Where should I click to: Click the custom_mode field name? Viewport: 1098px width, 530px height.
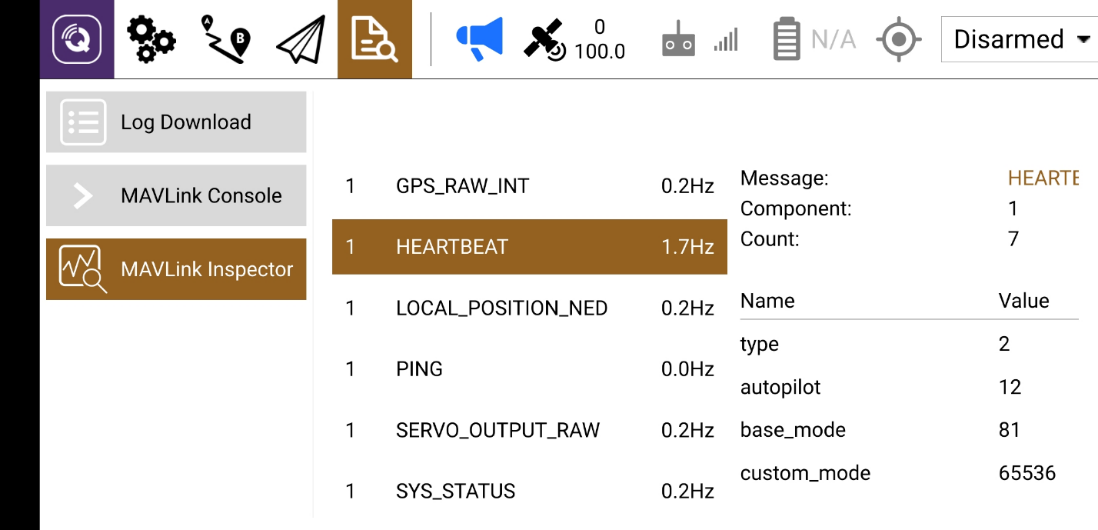[805, 473]
